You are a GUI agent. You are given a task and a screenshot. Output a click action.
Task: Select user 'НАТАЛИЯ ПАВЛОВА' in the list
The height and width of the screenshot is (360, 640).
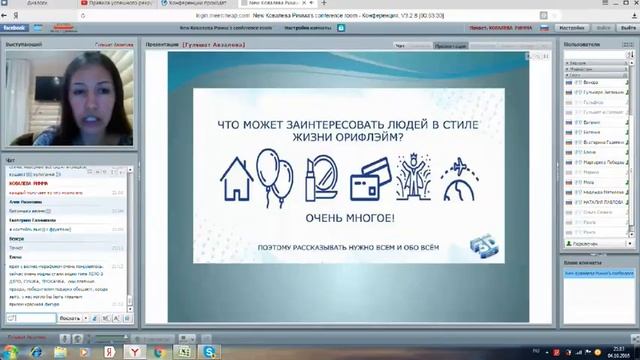click(596, 202)
